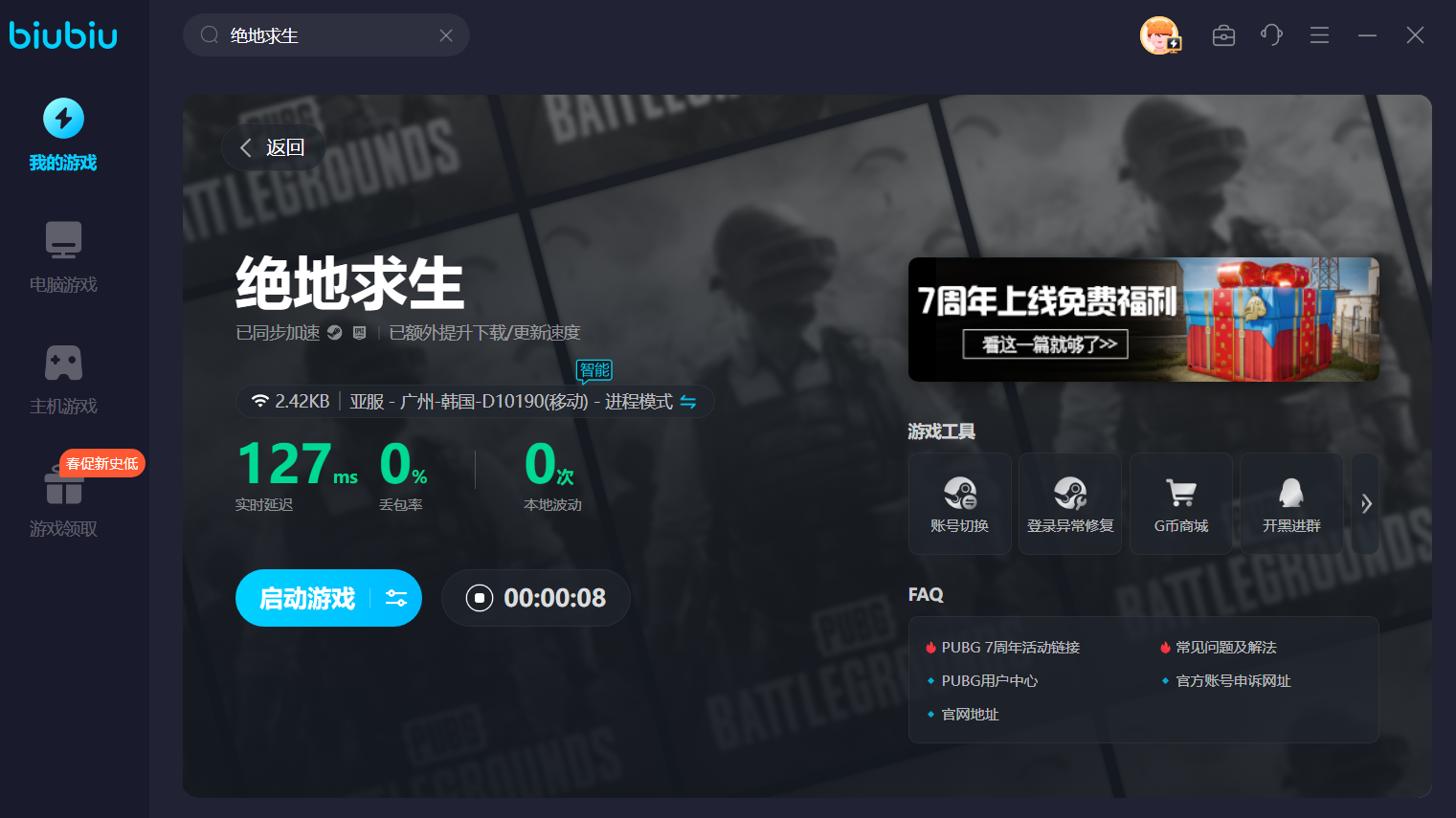Expand more game tools with right chevron
Image resolution: width=1456 pixels, height=818 pixels.
click(1366, 503)
